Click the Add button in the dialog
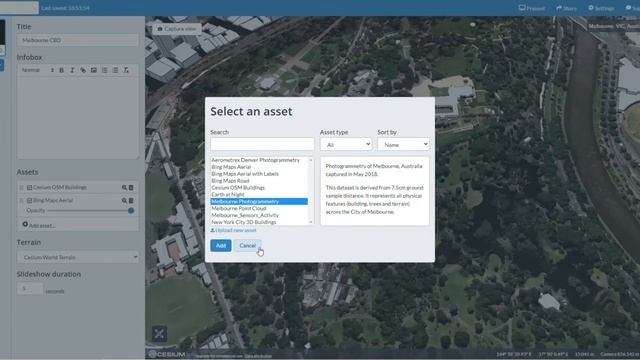 (x=221, y=245)
